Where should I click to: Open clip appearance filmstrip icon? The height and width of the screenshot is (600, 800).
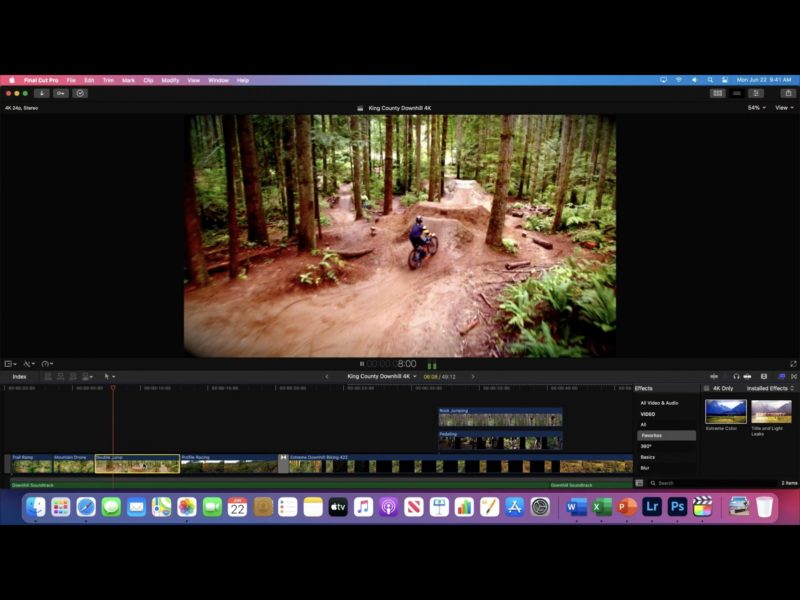(764, 377)
